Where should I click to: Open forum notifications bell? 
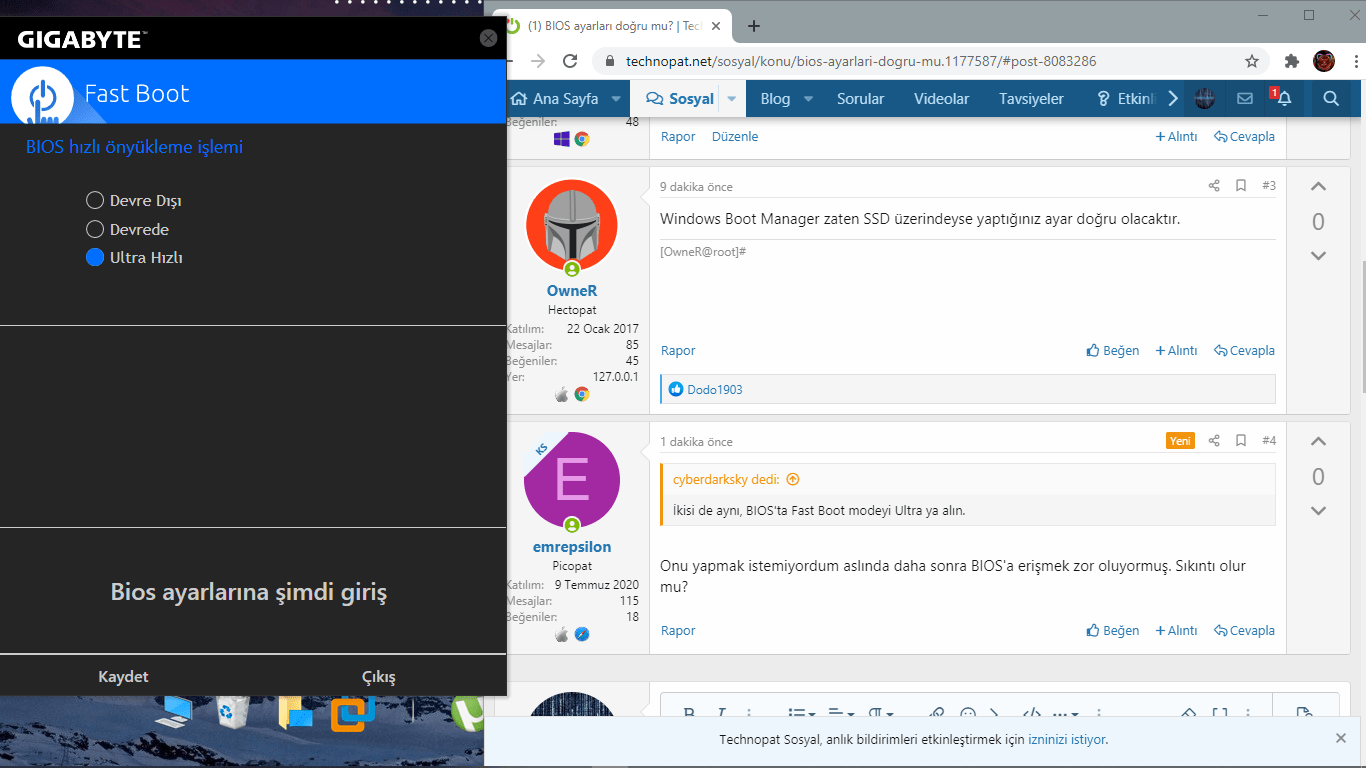click(x=1284, y=98)
